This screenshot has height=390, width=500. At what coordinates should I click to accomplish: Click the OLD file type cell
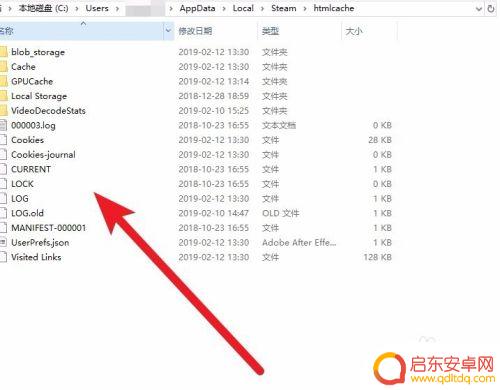(x=281, y=213)
